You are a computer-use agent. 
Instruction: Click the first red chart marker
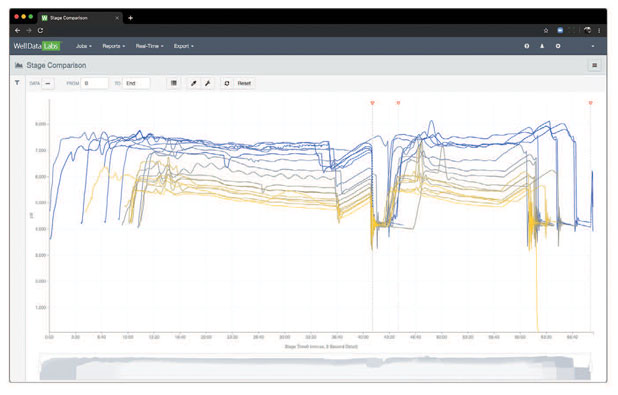[372, 103]
